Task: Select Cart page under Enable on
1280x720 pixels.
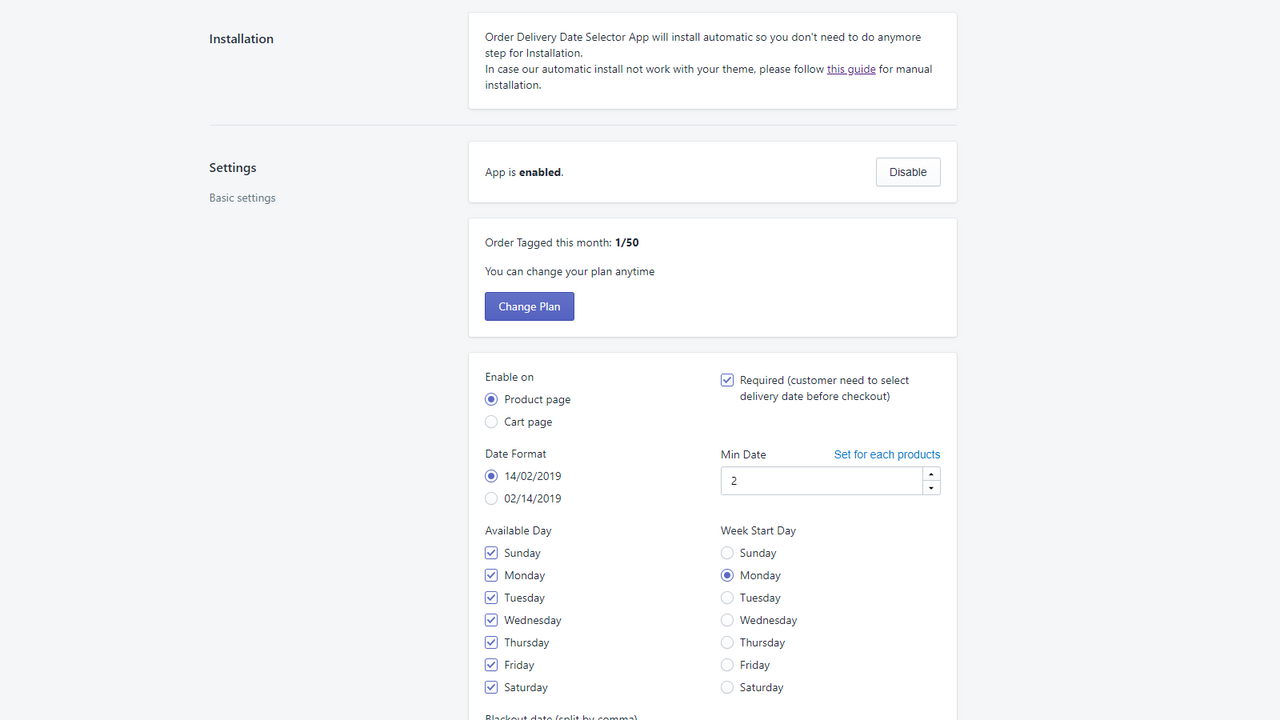Action: (x=491, y=421)
